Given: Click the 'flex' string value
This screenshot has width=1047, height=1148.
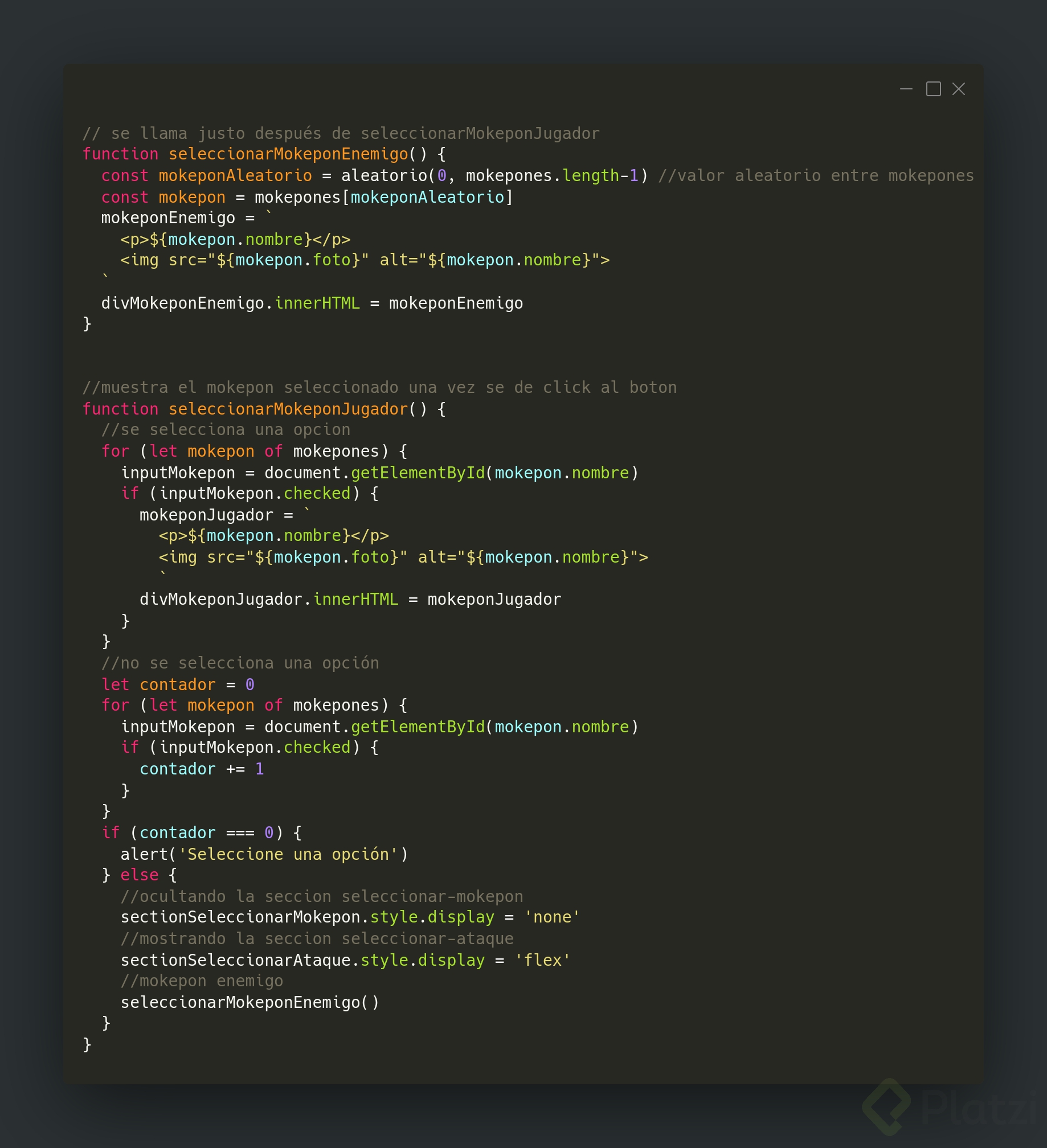Looking at the screenshot, I should coord(543,960).
